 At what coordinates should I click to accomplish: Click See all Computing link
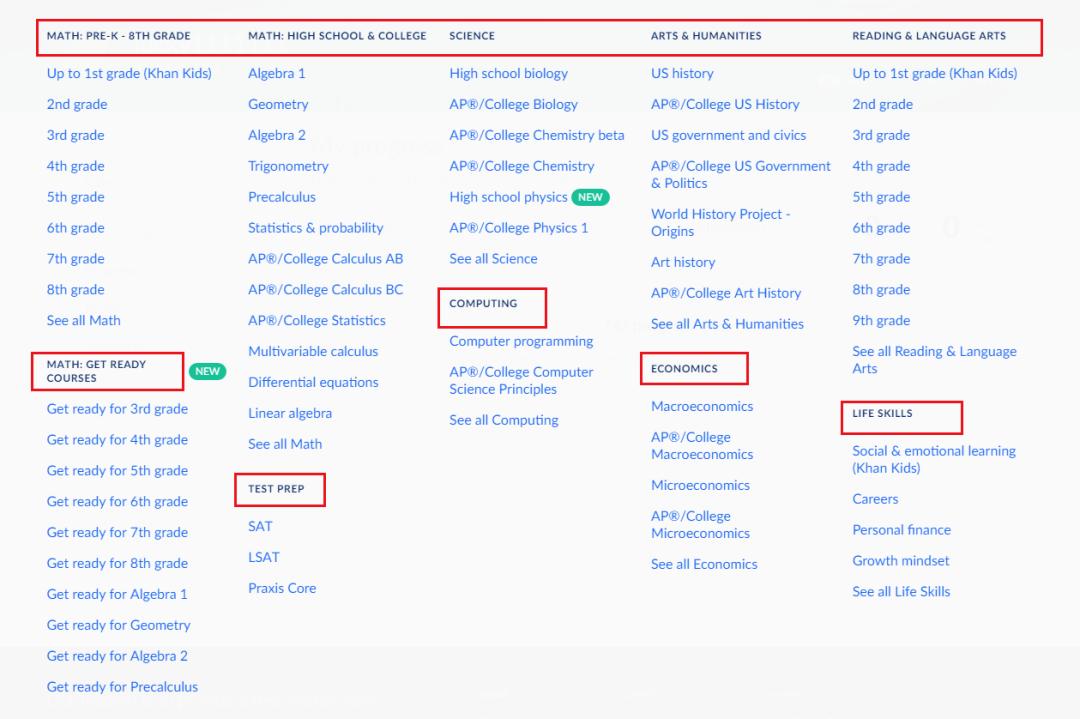coord(504,420)
